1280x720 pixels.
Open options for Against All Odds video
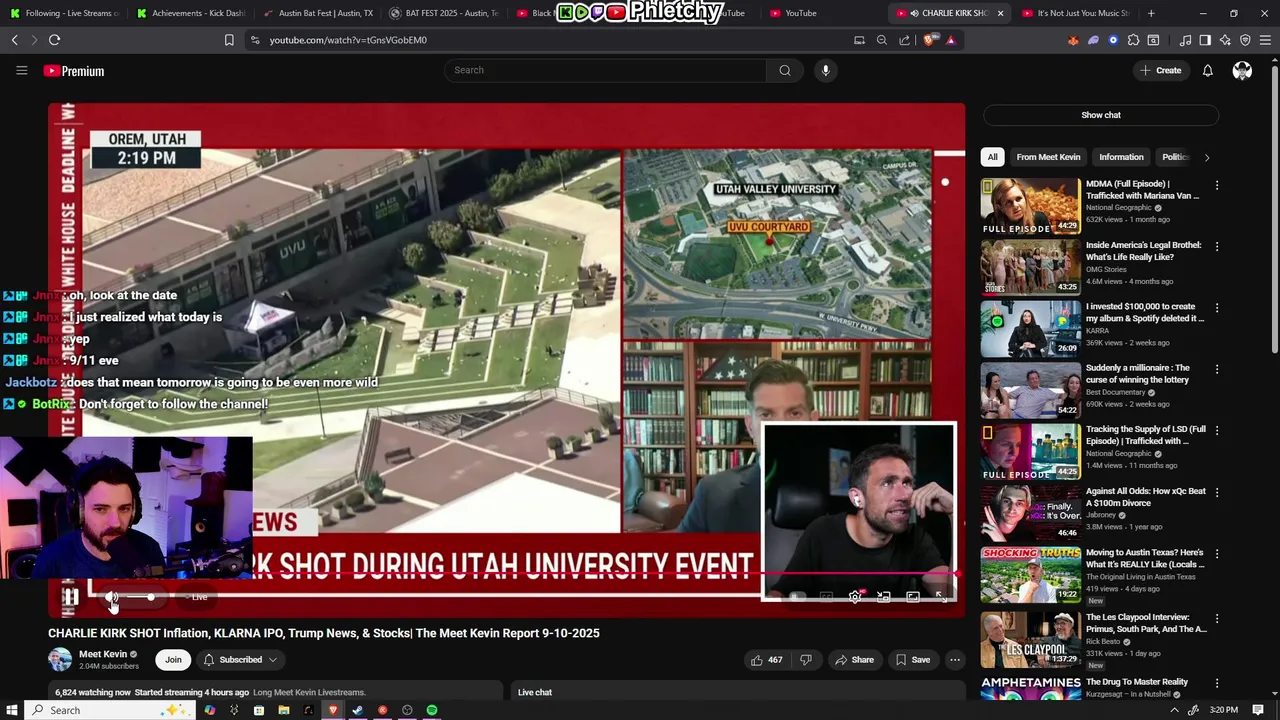[x=1217, y=492]
